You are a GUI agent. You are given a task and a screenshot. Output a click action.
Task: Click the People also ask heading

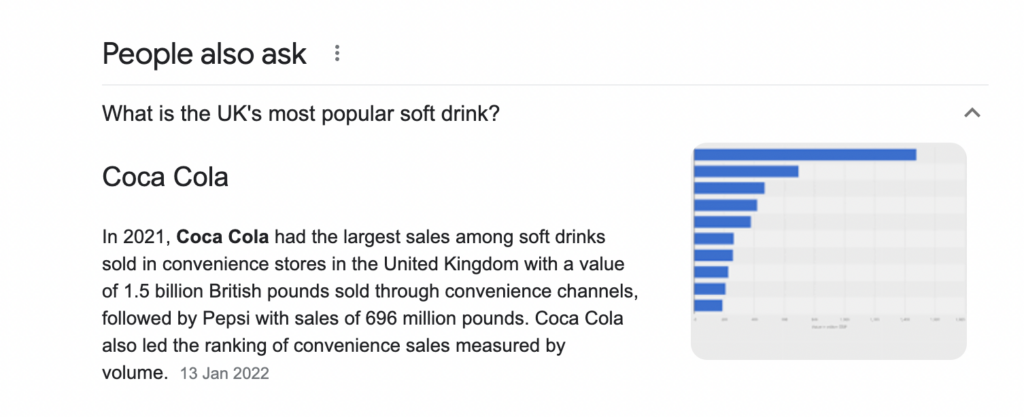coord(204,54)
